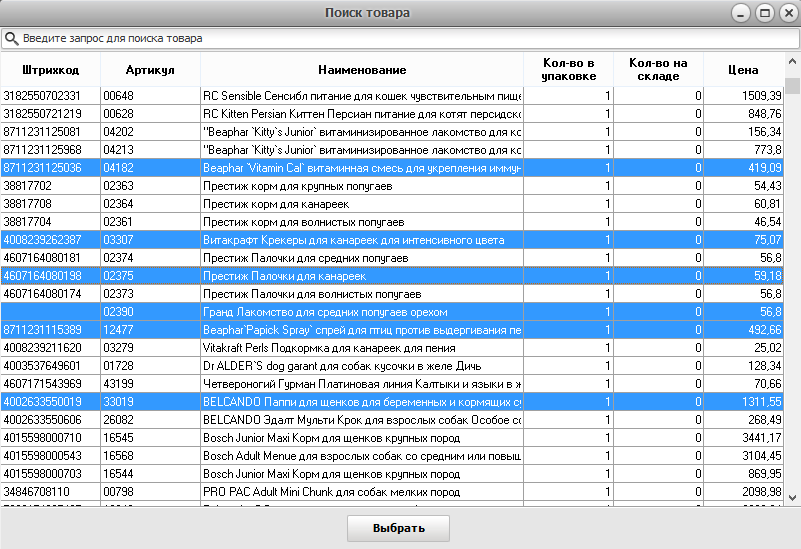The width and height of the screenshot is (801, 549).
Task: Click barcode 4015598000710
Action: point(42,438)
